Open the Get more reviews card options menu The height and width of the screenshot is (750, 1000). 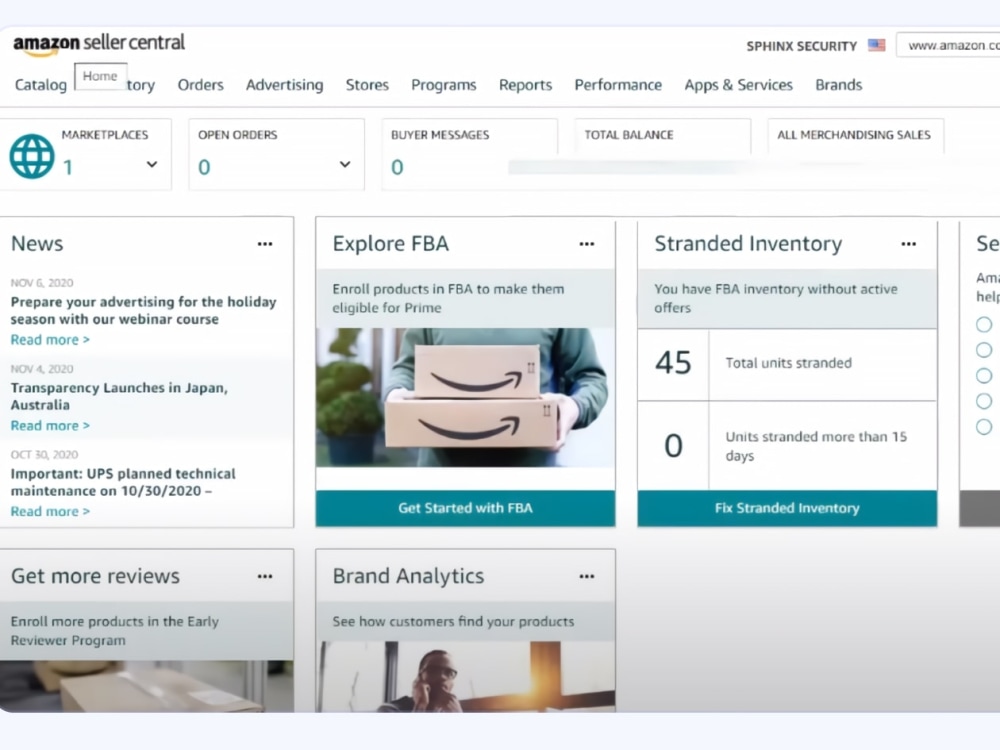coord(265,576)
